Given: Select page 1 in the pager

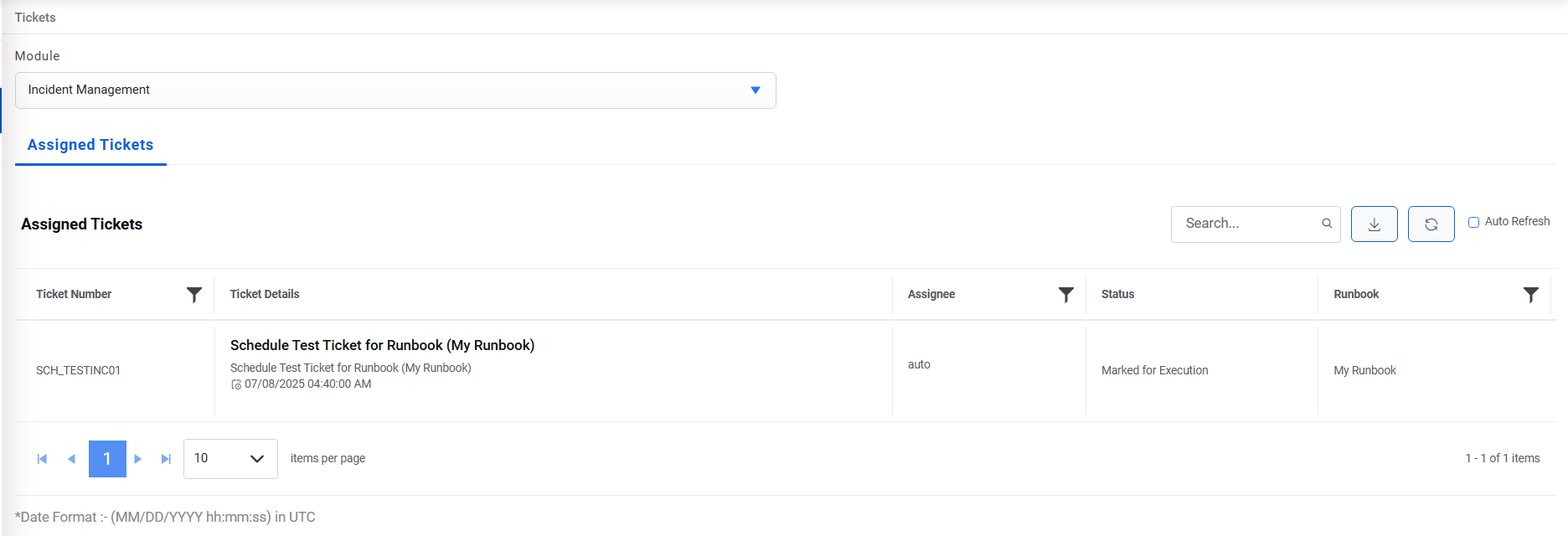Looking at the screenshot, I should pos(107,459).
